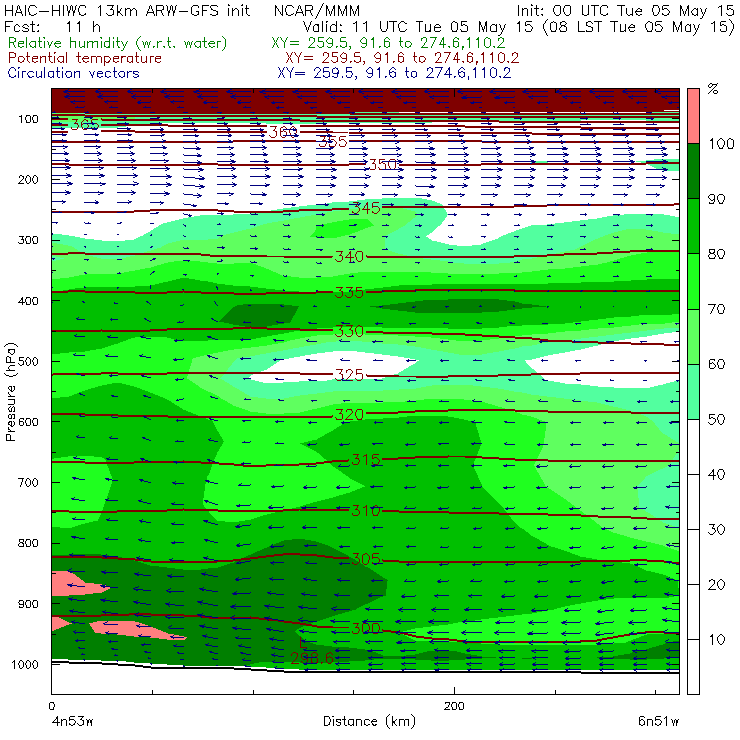This screenshot has height=740, width=740.
Task: Click the 'Circulation vectors' legend text
Action: [74, 73]
